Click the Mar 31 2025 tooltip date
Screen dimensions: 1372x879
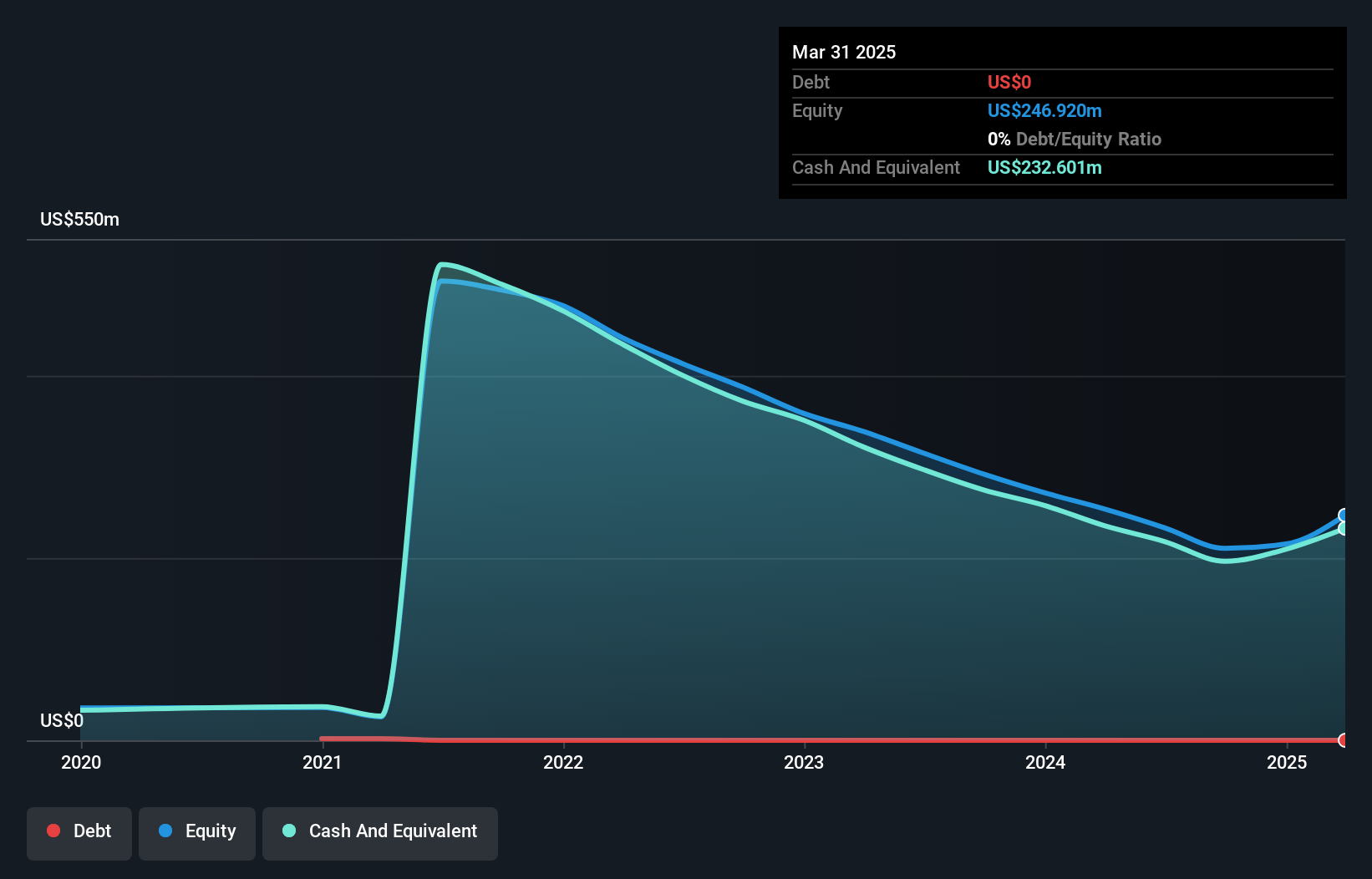844,53
